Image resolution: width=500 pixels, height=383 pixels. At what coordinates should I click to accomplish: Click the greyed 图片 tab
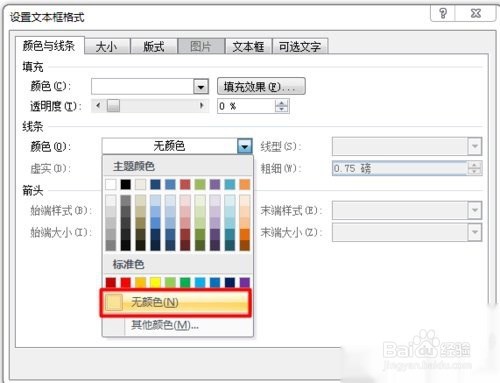coord(201,46)
